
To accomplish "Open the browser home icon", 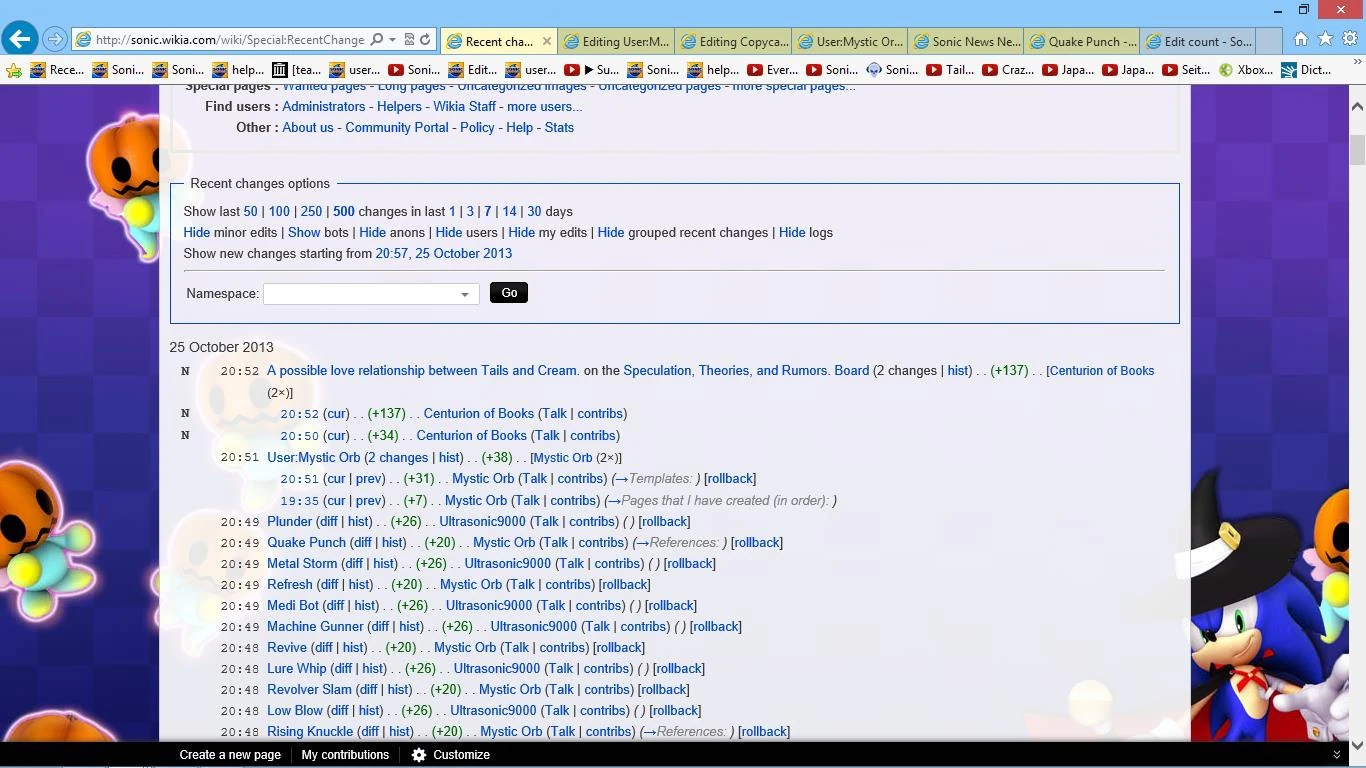I will [1300, 39].
